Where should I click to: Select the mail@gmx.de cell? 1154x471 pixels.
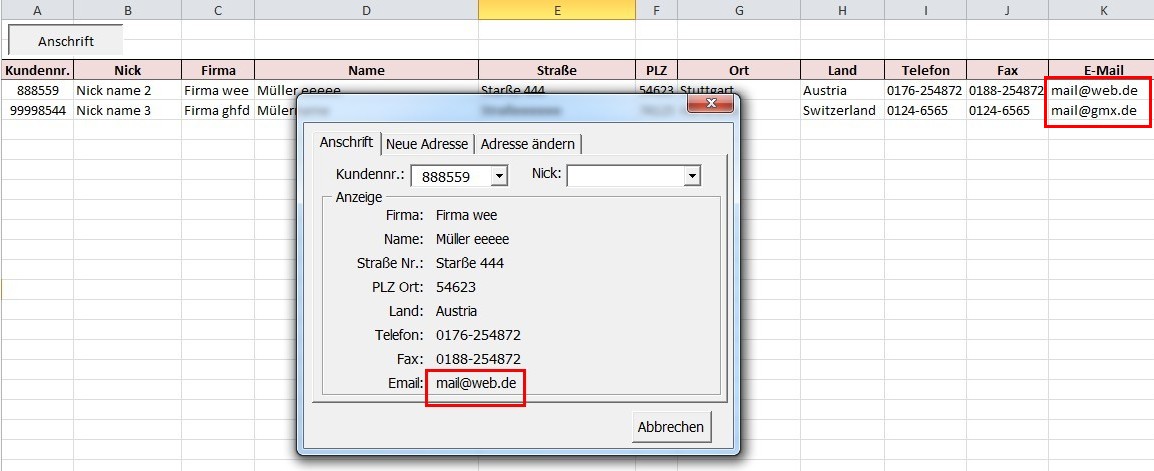pyautogui.click(x=1101, y=110)
